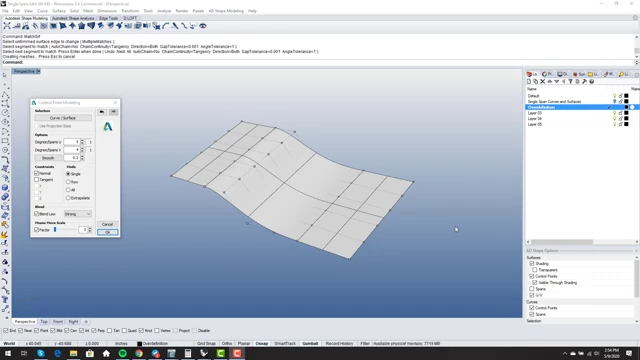This screenshot has width=640, height=360.
Task: Toggle the Factor checkbox
Action: tap(37, 230)
